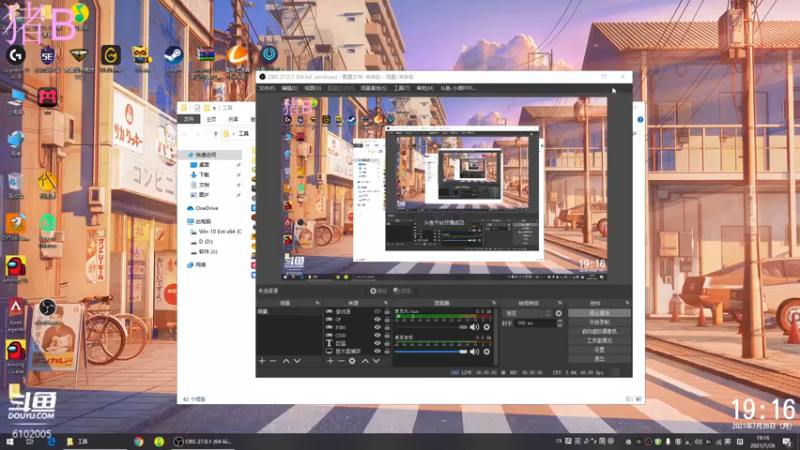Adjust transition duration stepper arrows
This screenshot has width=800, height=450.
tap(560, 323)
